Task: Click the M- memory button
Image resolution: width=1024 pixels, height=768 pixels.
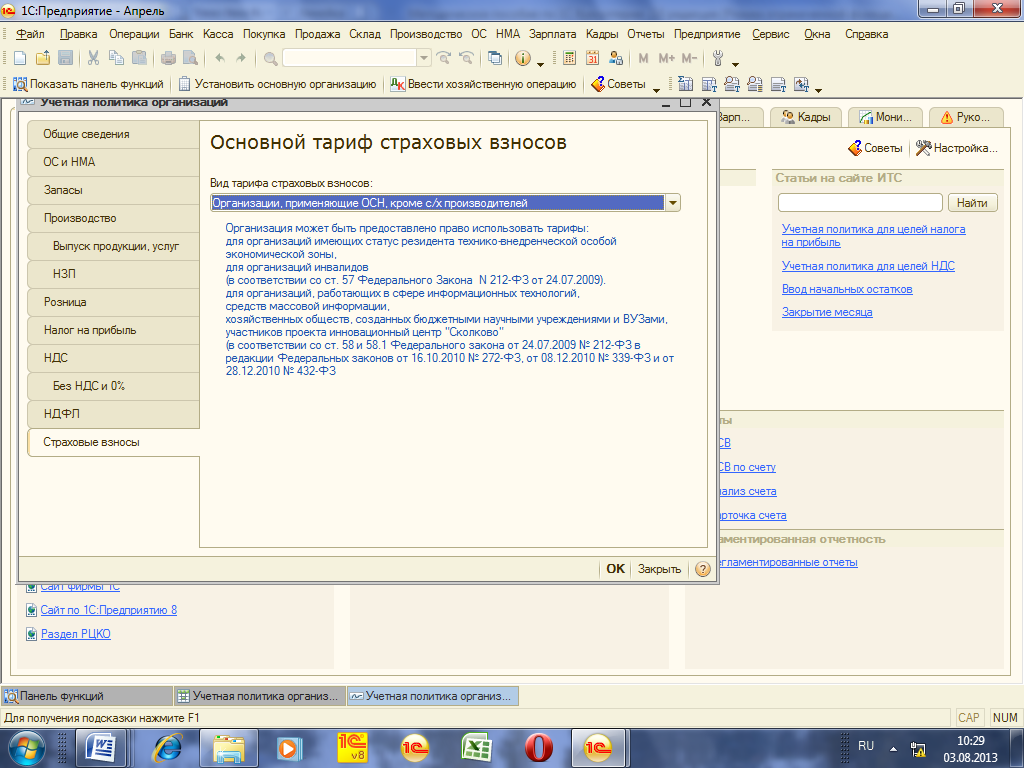Action: (689, 58)
